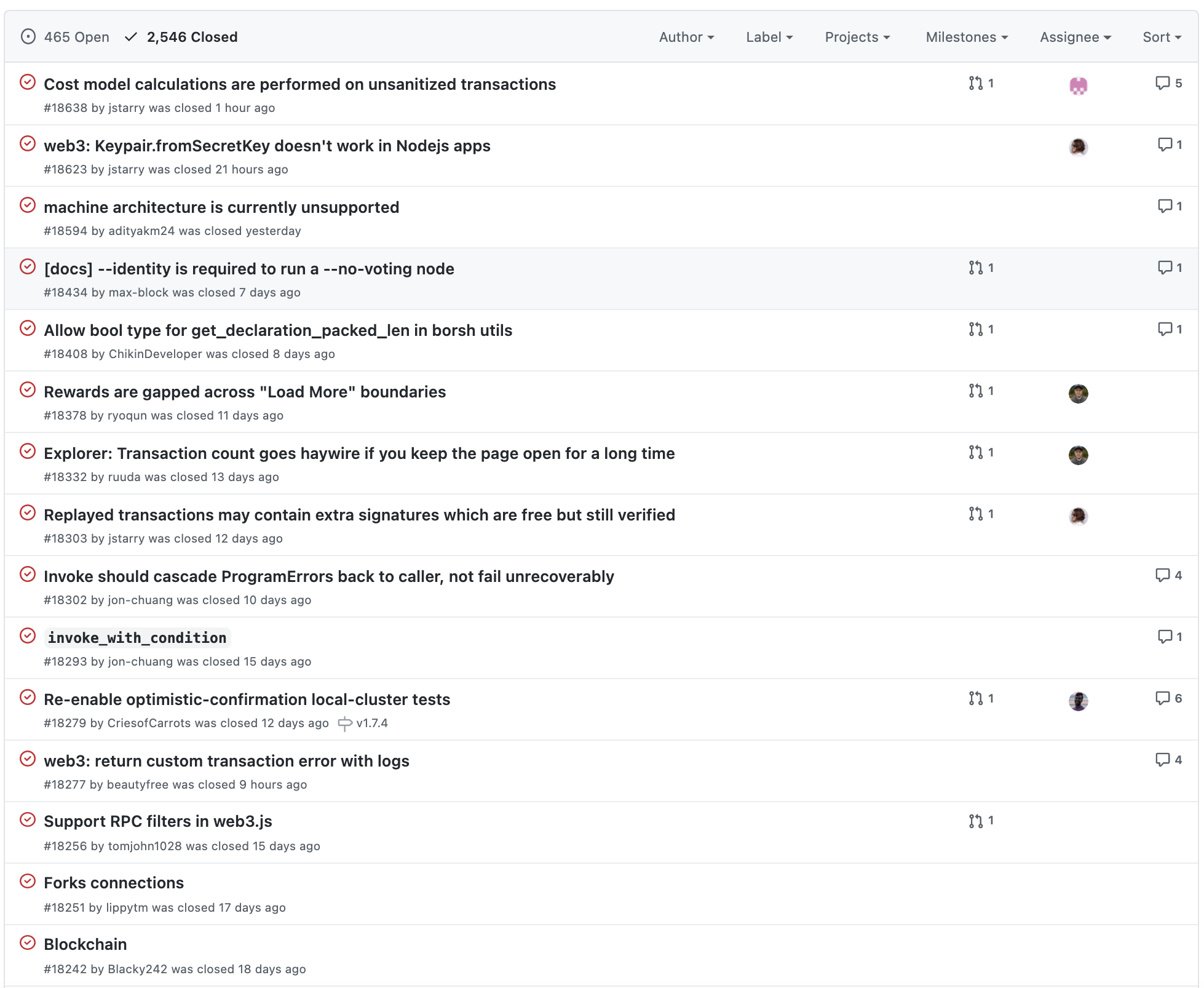Click pull request icon on borsh utils issue
The image size is (1204, 988).
pos(975,329)
